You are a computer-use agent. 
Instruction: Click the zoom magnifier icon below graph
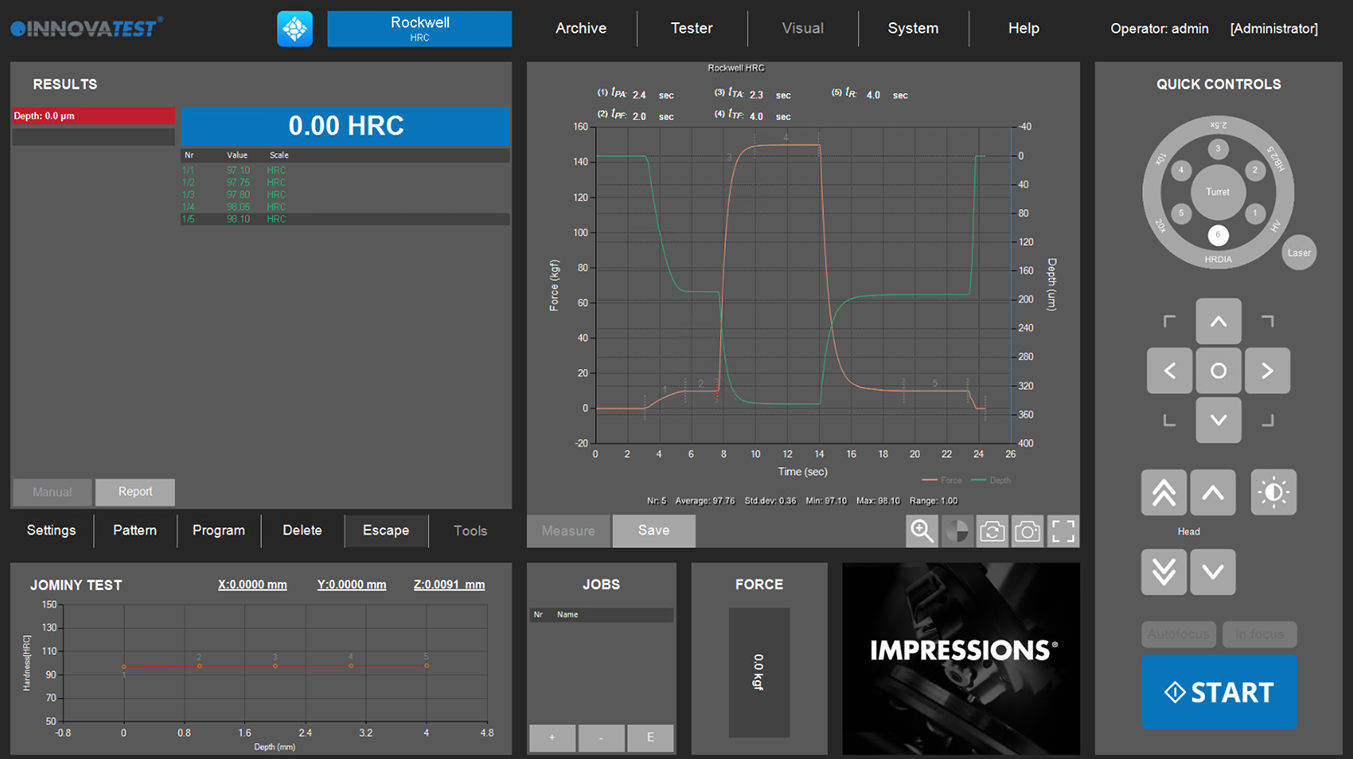click(x=922, y=531)
